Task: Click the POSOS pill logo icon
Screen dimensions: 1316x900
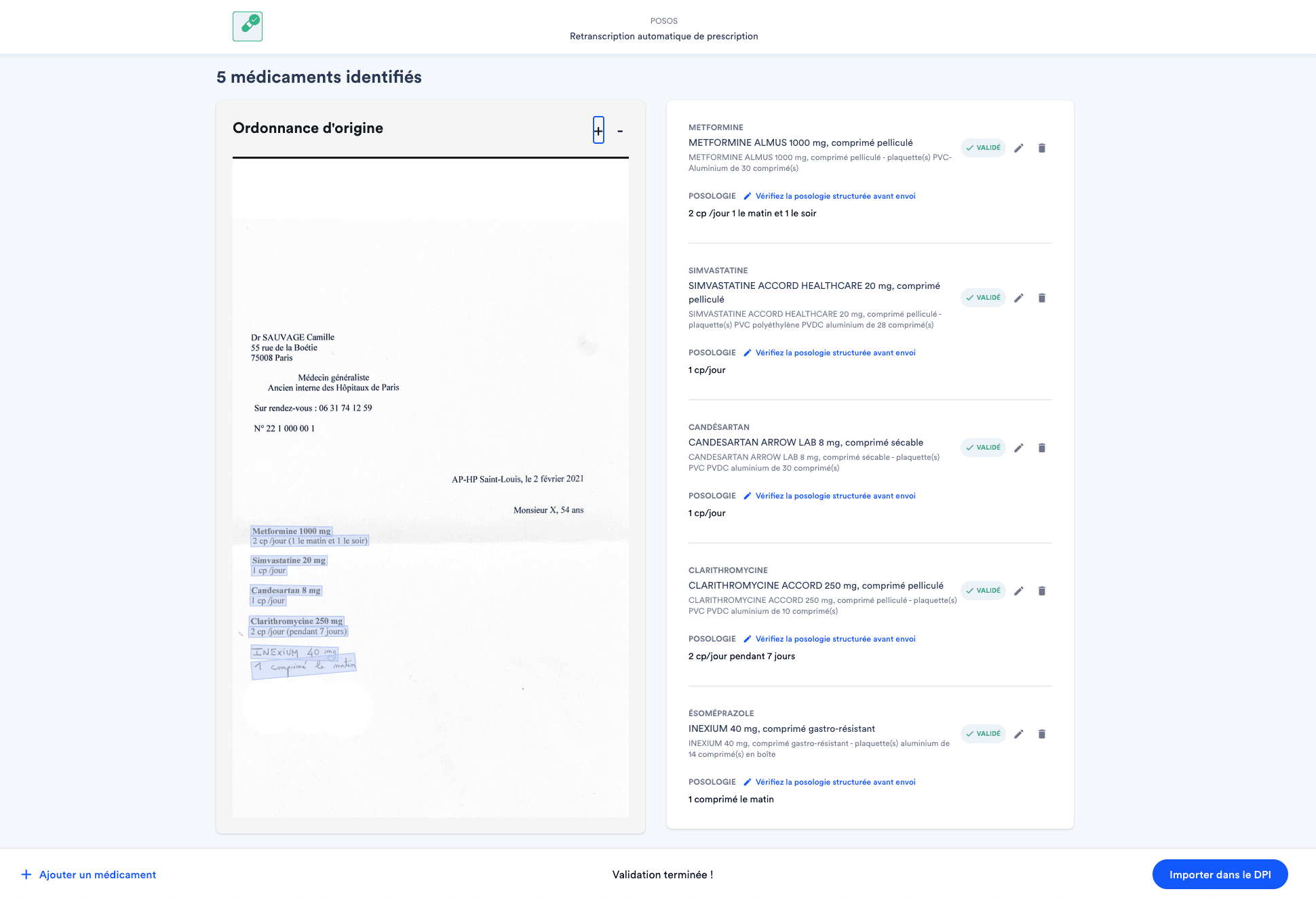Action: click(x=248, y=26)
